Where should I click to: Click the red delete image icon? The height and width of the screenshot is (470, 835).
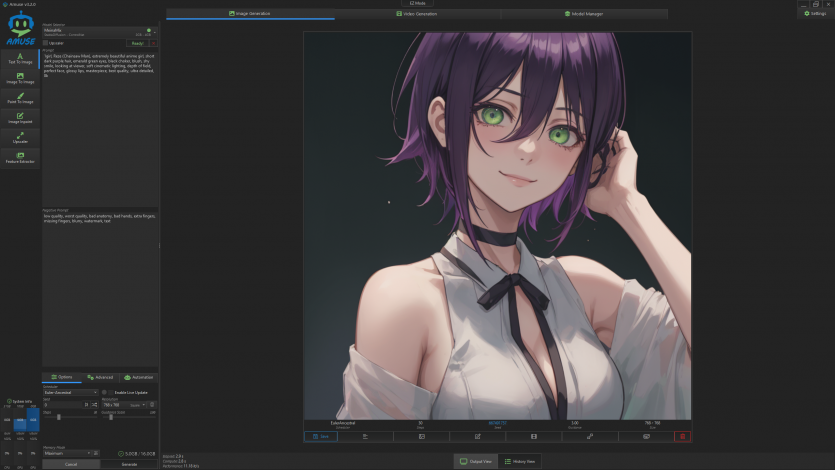(682, 436)
